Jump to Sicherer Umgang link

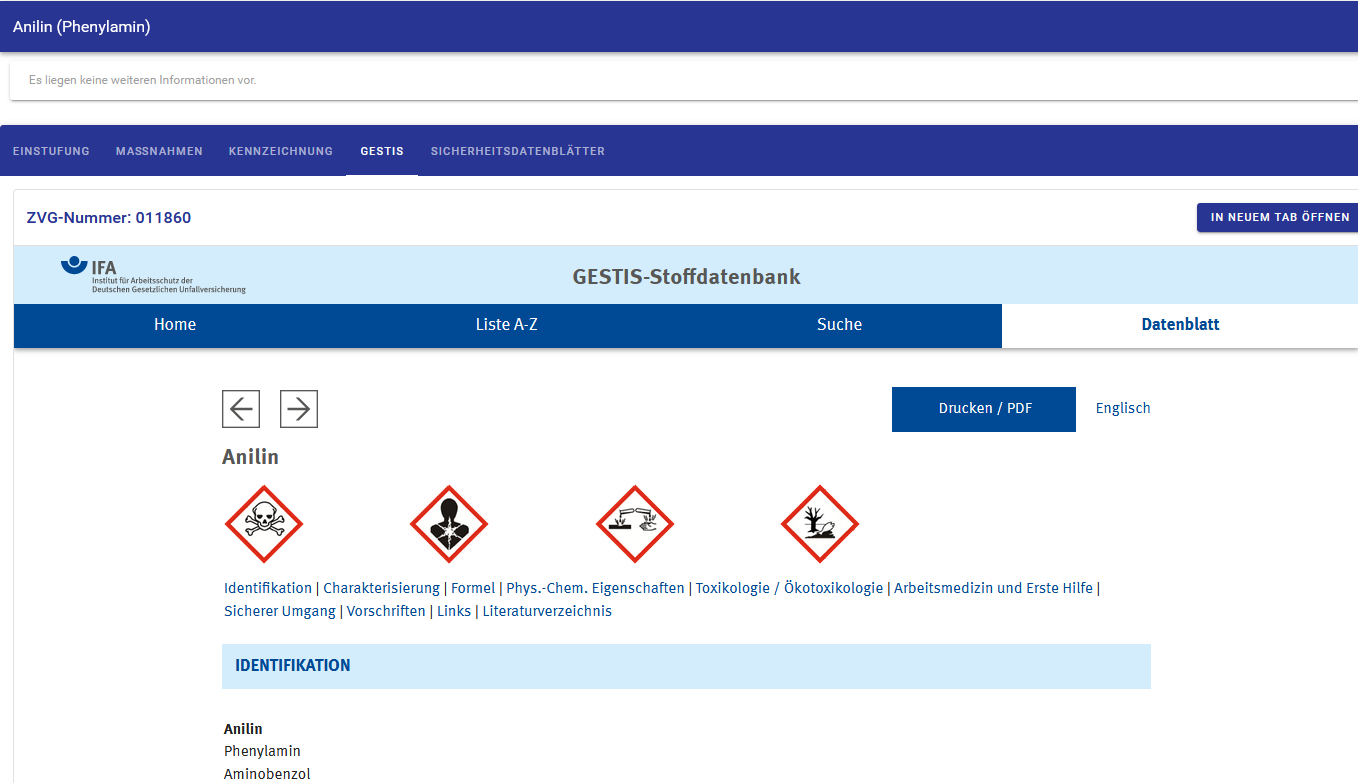click(x=280, y=611)
